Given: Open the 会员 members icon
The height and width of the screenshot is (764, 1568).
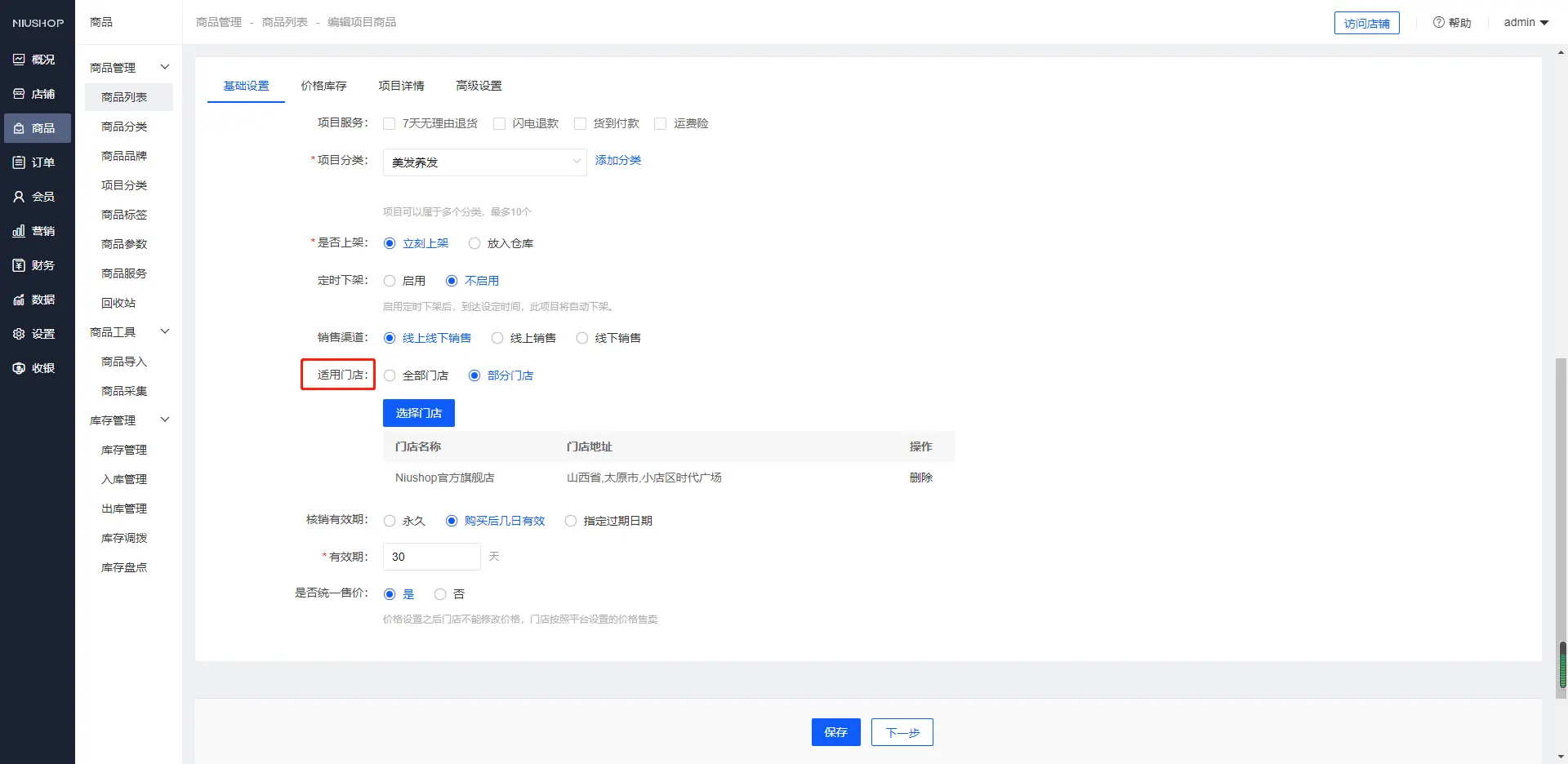Looking at the screenshot, I should click(x=19, y=197).
